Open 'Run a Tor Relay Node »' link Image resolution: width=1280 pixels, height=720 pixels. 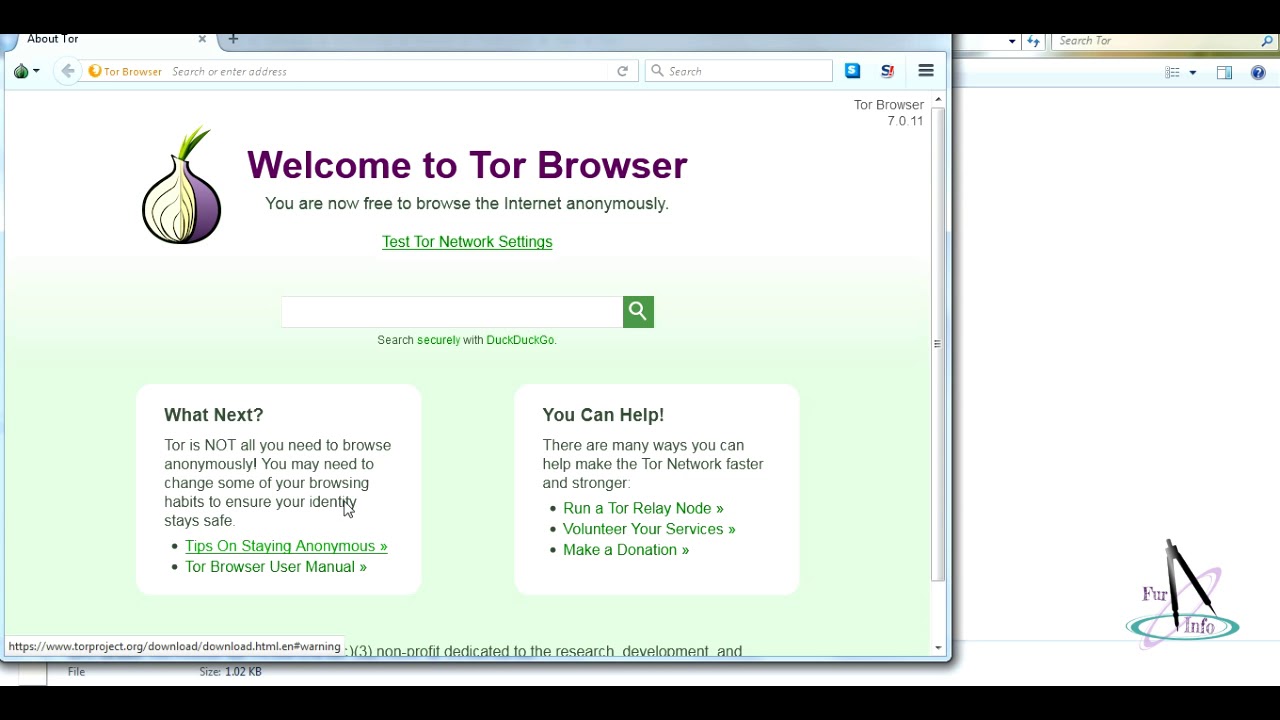tap(643, 508)
